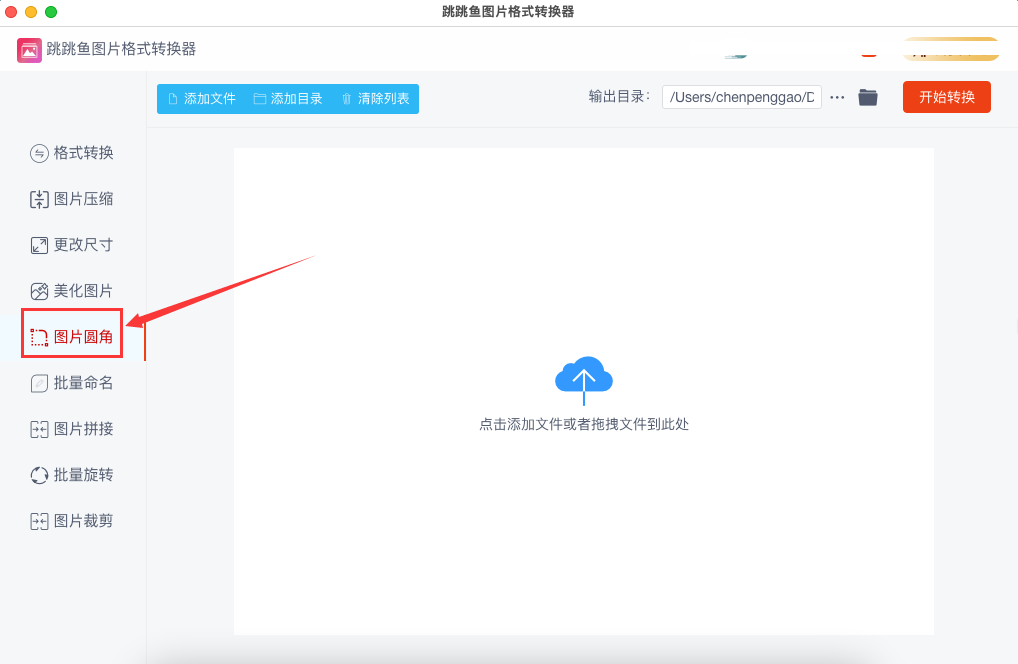The width and height of the screenshot is (1018, 664).
Task: Click the 图片压缩 compress icon
Action: pos(39,199)
